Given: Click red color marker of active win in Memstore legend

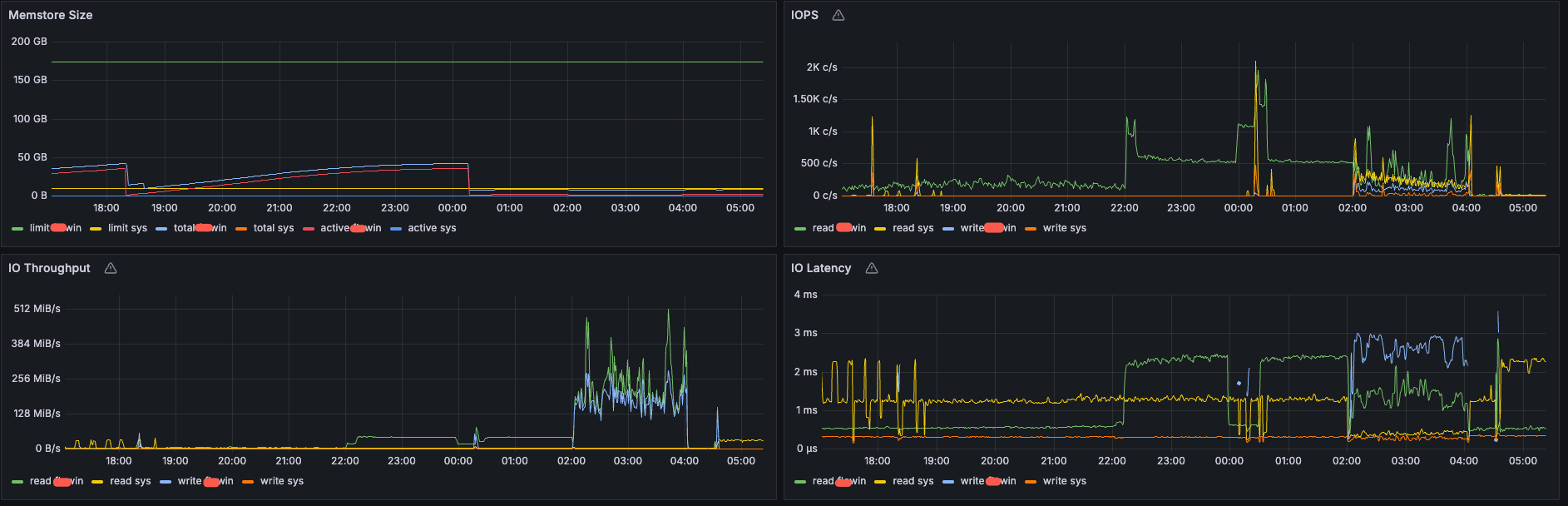Looking at the screenshot, I should tap(309, 229).
